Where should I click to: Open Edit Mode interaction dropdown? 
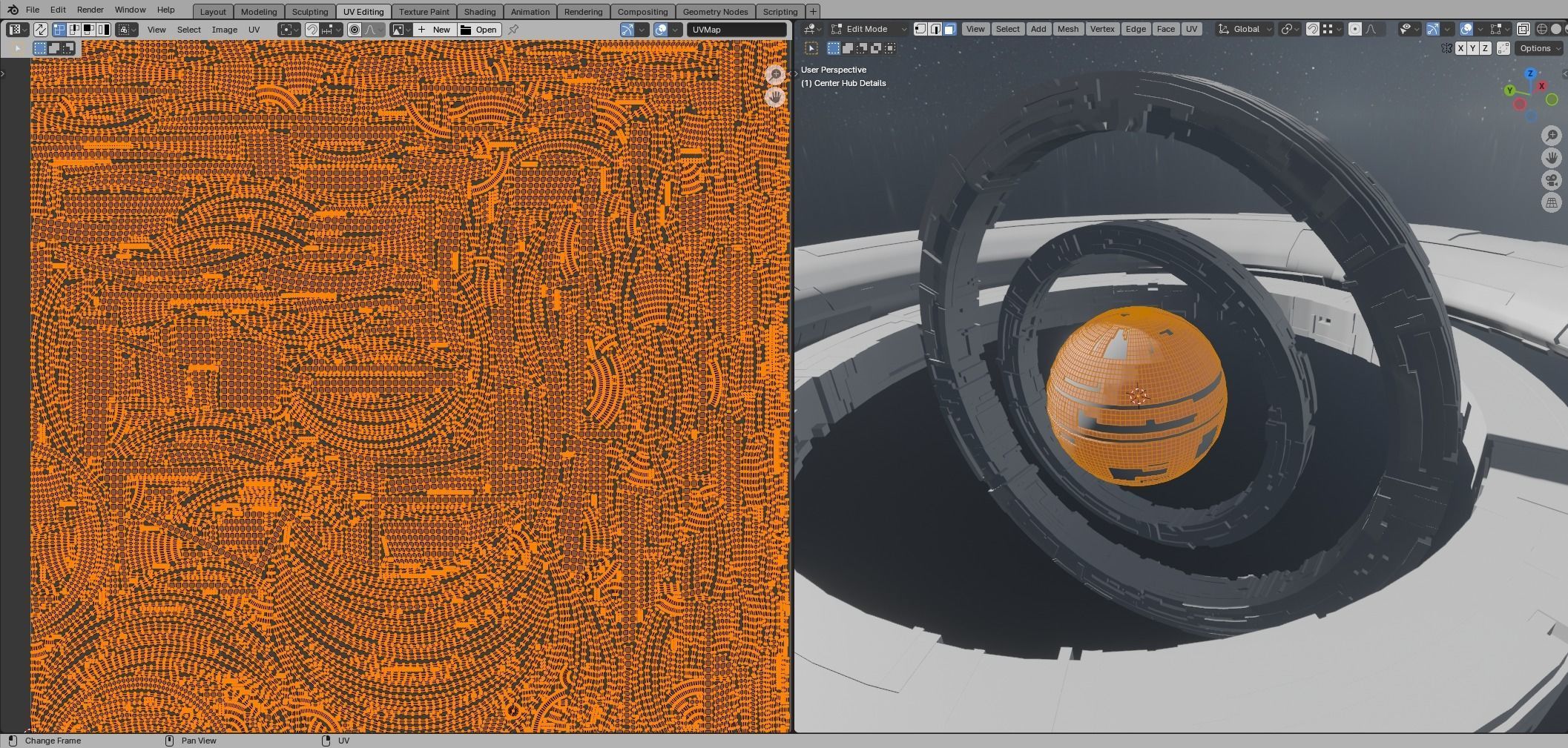coord(869,29)
